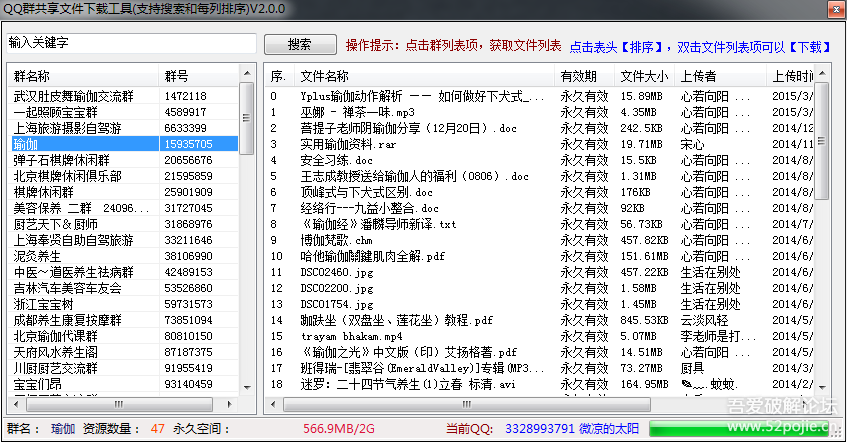
Task: Select file trayam bhakam.mp4
Action: tap(349, 336)
